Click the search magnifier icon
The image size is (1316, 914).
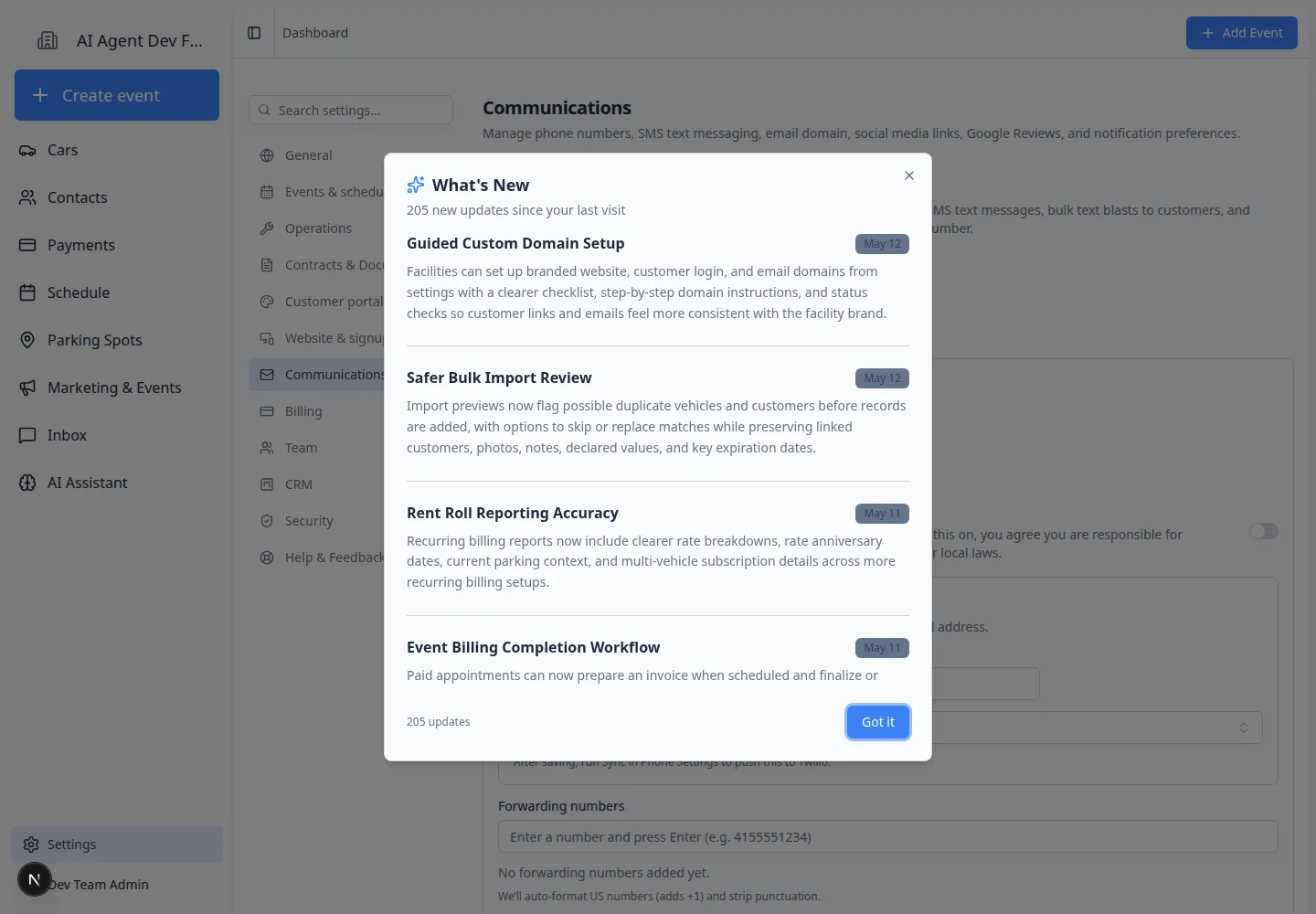coord(264,110)
